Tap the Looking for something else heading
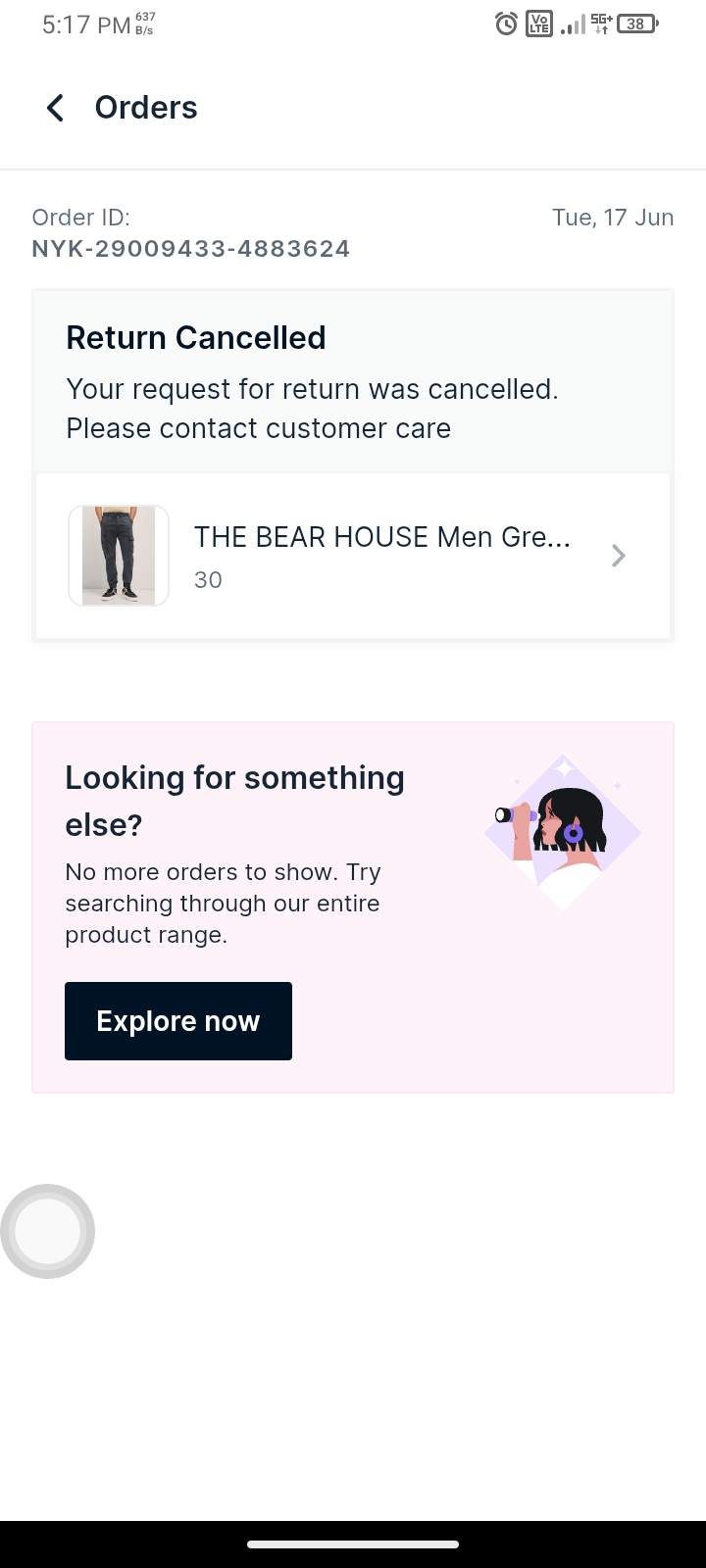This screenshot has height=1568, width=706. pyautogui.click(x=235, y=801)
